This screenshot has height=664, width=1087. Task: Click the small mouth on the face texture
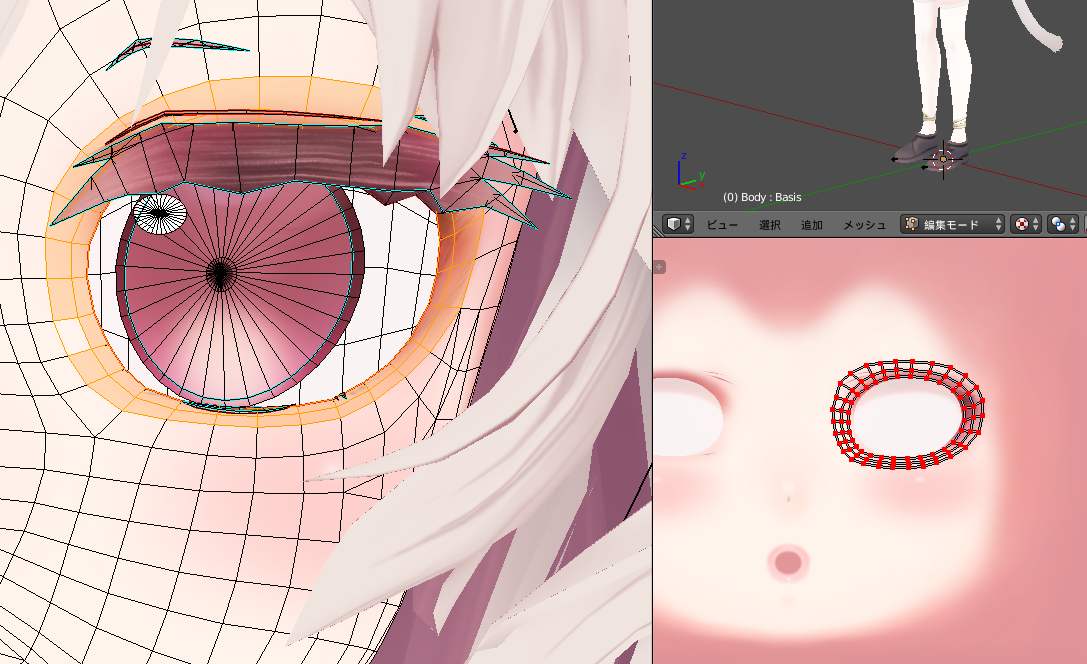[x=788, y=562]
